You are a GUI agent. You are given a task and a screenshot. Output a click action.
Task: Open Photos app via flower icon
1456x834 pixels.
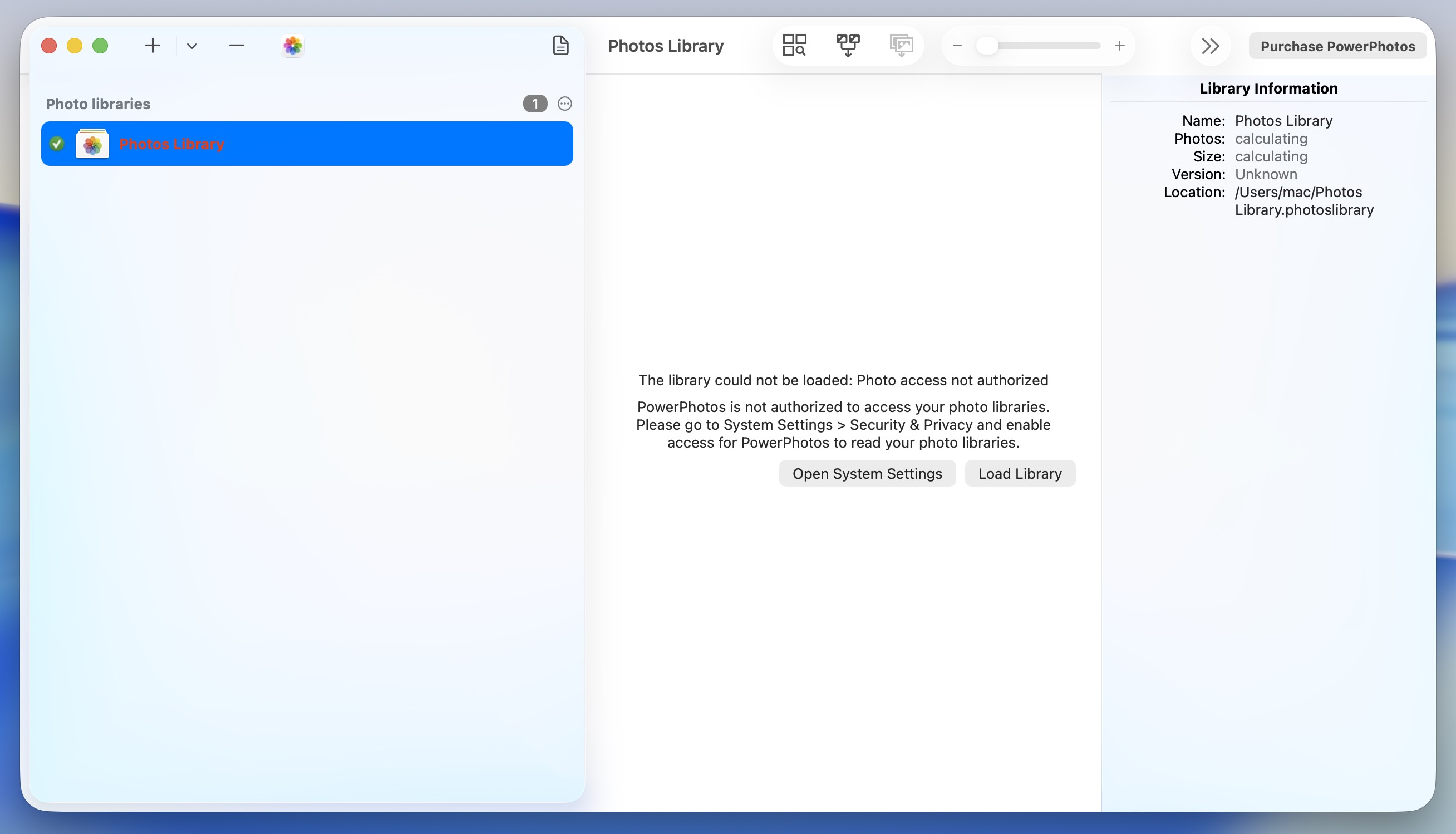(x=293, y=46)
